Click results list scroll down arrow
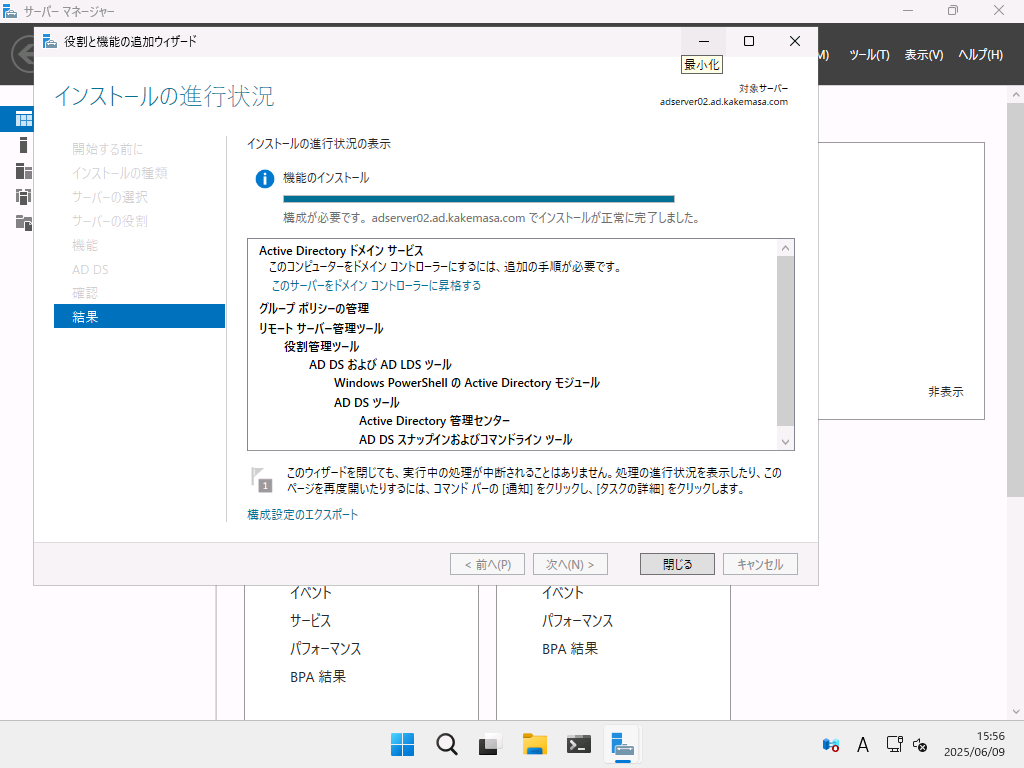 [x=786, y=442]
